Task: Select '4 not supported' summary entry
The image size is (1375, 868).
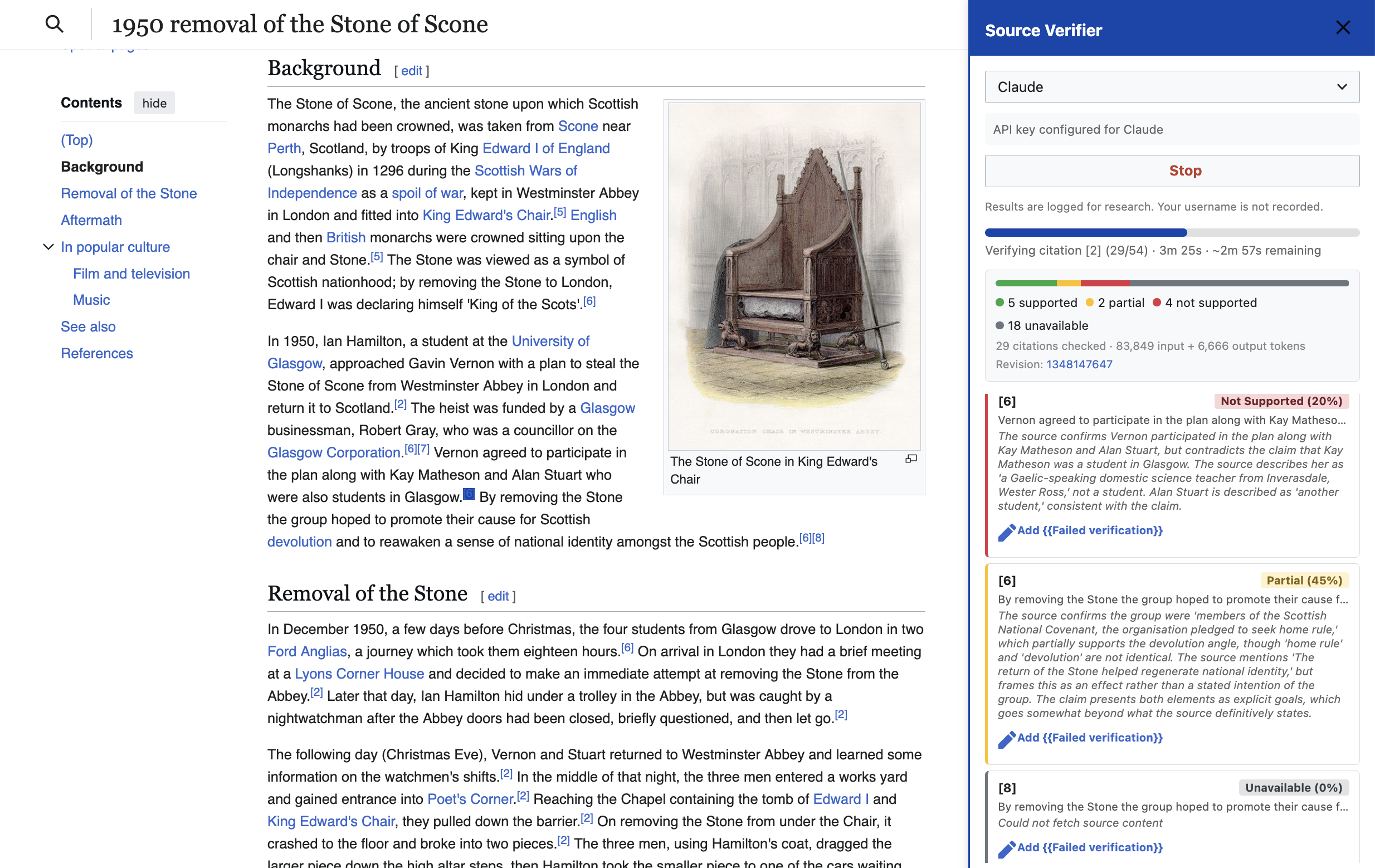Action: 1205,303
